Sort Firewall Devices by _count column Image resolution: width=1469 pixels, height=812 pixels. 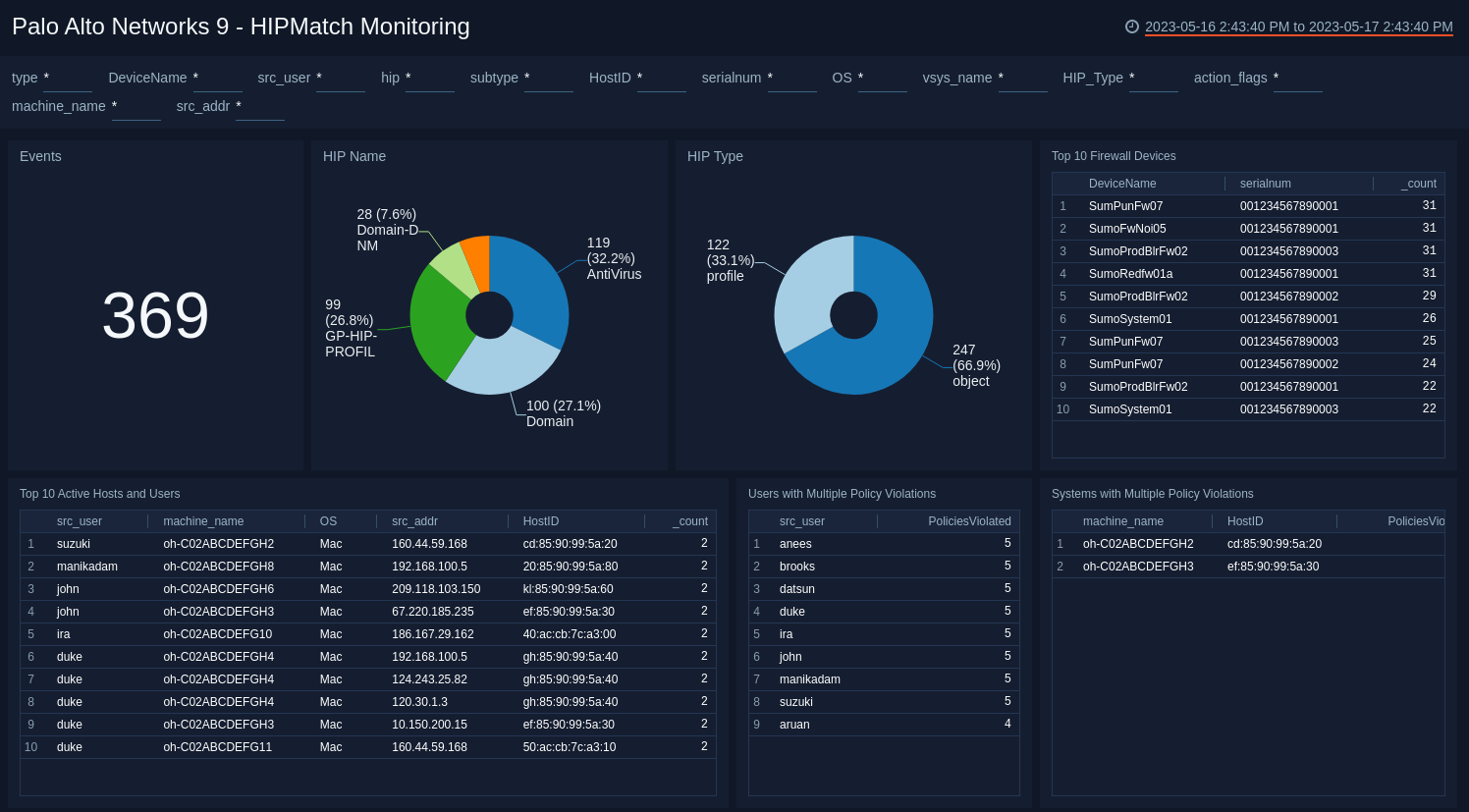(1418, 184)
